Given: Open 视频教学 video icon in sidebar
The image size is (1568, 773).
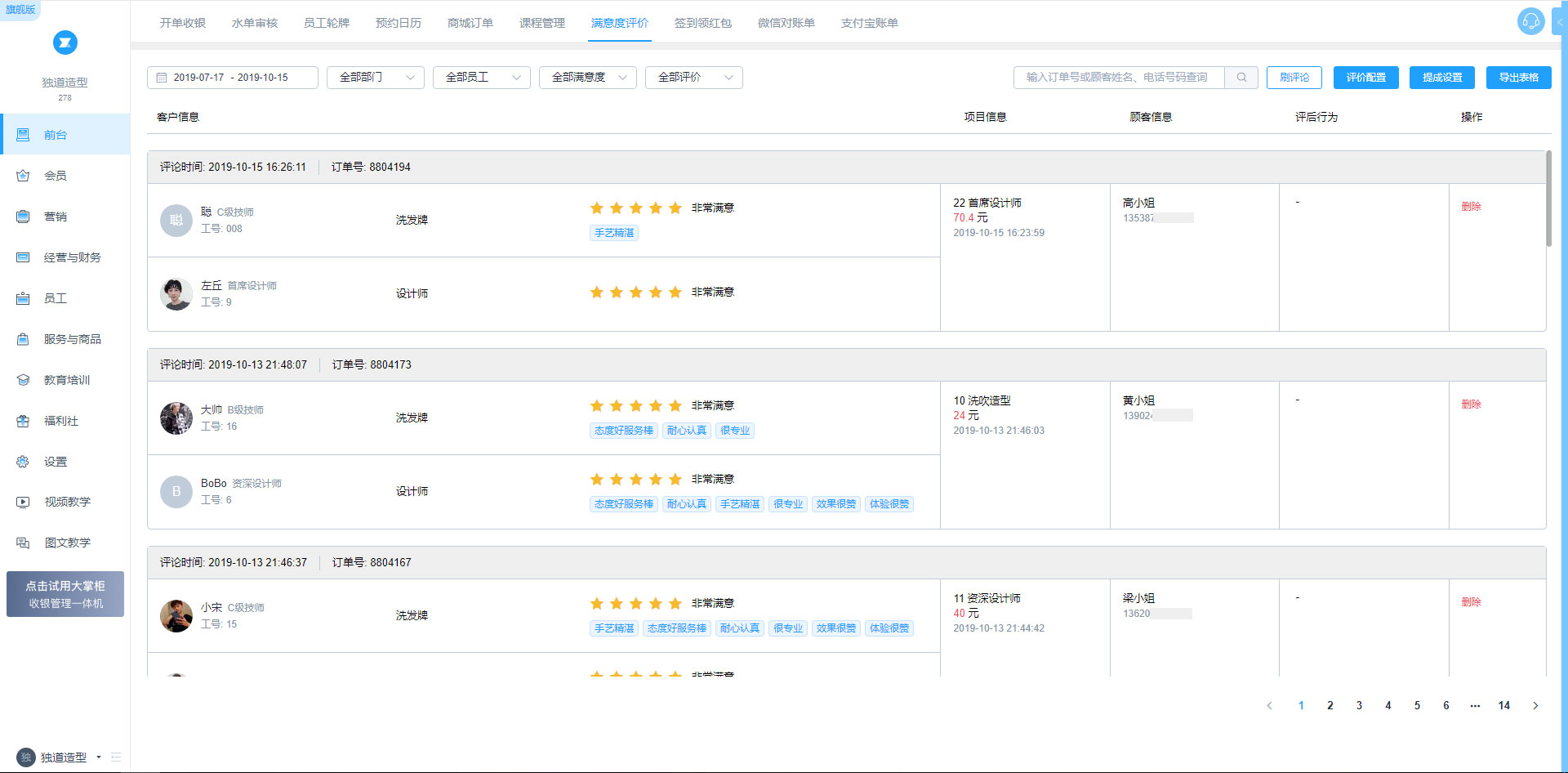Looking at the screenshot, I should 23,502.
